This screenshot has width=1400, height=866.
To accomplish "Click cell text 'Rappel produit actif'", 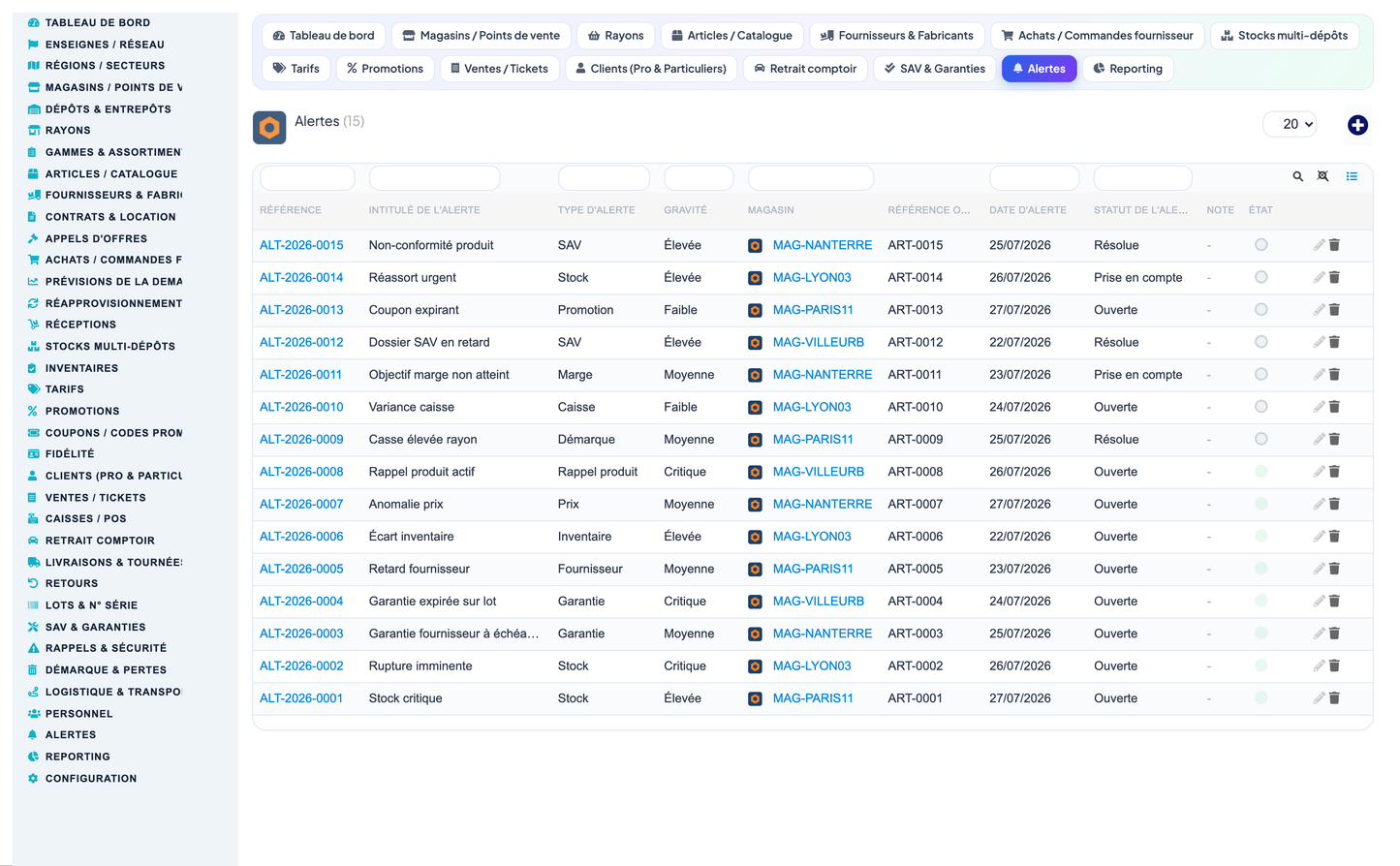I will point(421,472).
